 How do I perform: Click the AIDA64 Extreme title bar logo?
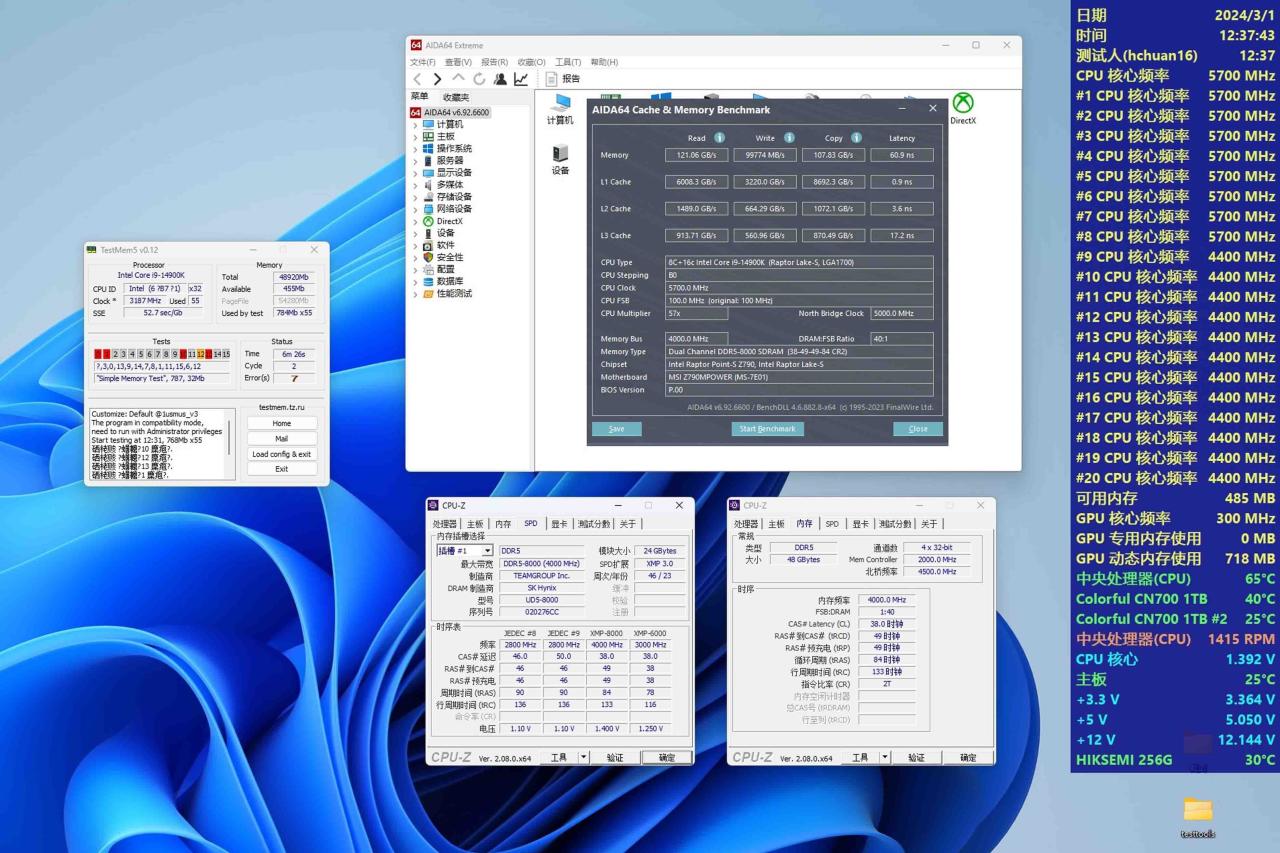coord(416,45)
